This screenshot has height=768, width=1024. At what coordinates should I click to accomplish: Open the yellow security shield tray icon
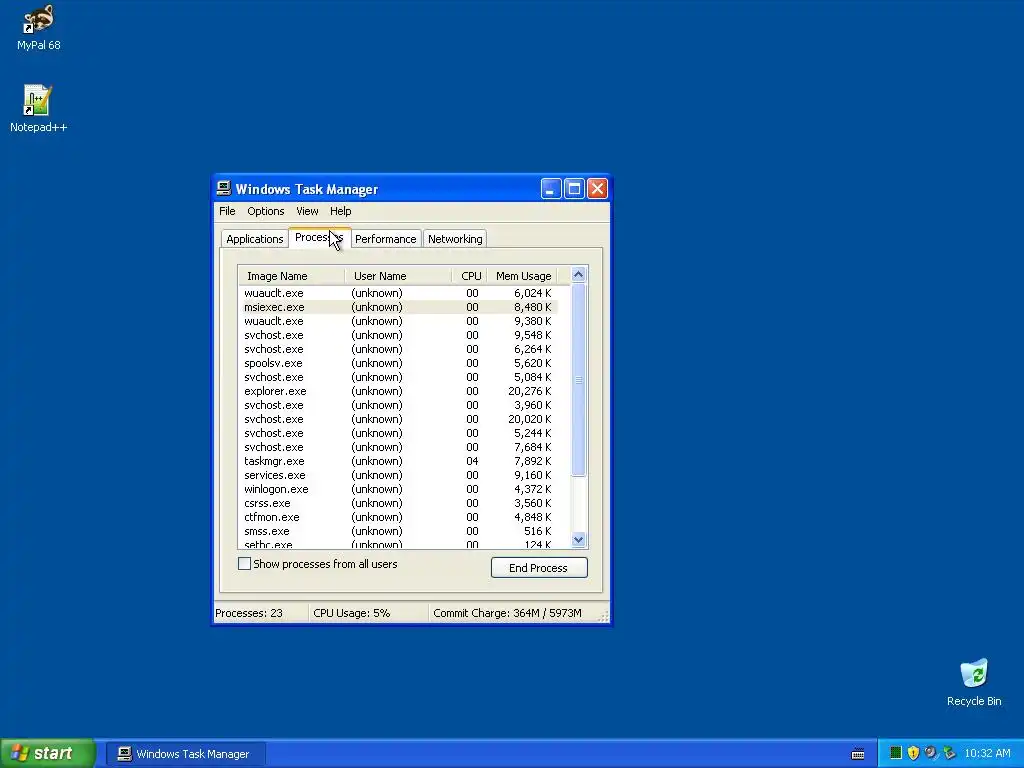pyautogui.click(x=914, y=753)
